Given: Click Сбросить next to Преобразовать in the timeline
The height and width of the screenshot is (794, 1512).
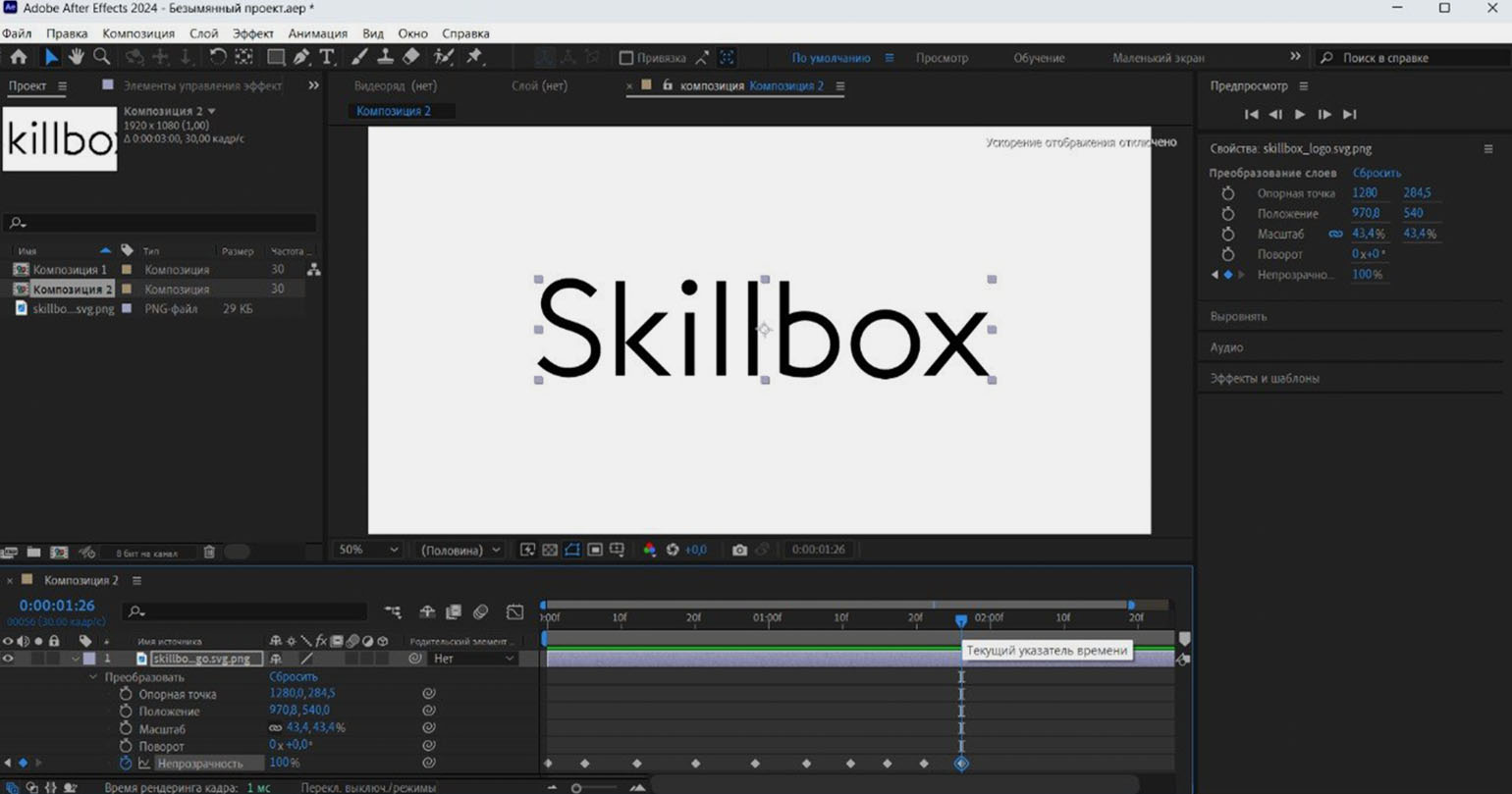Looking at the screenshot, I should click(x=294, y=677).
